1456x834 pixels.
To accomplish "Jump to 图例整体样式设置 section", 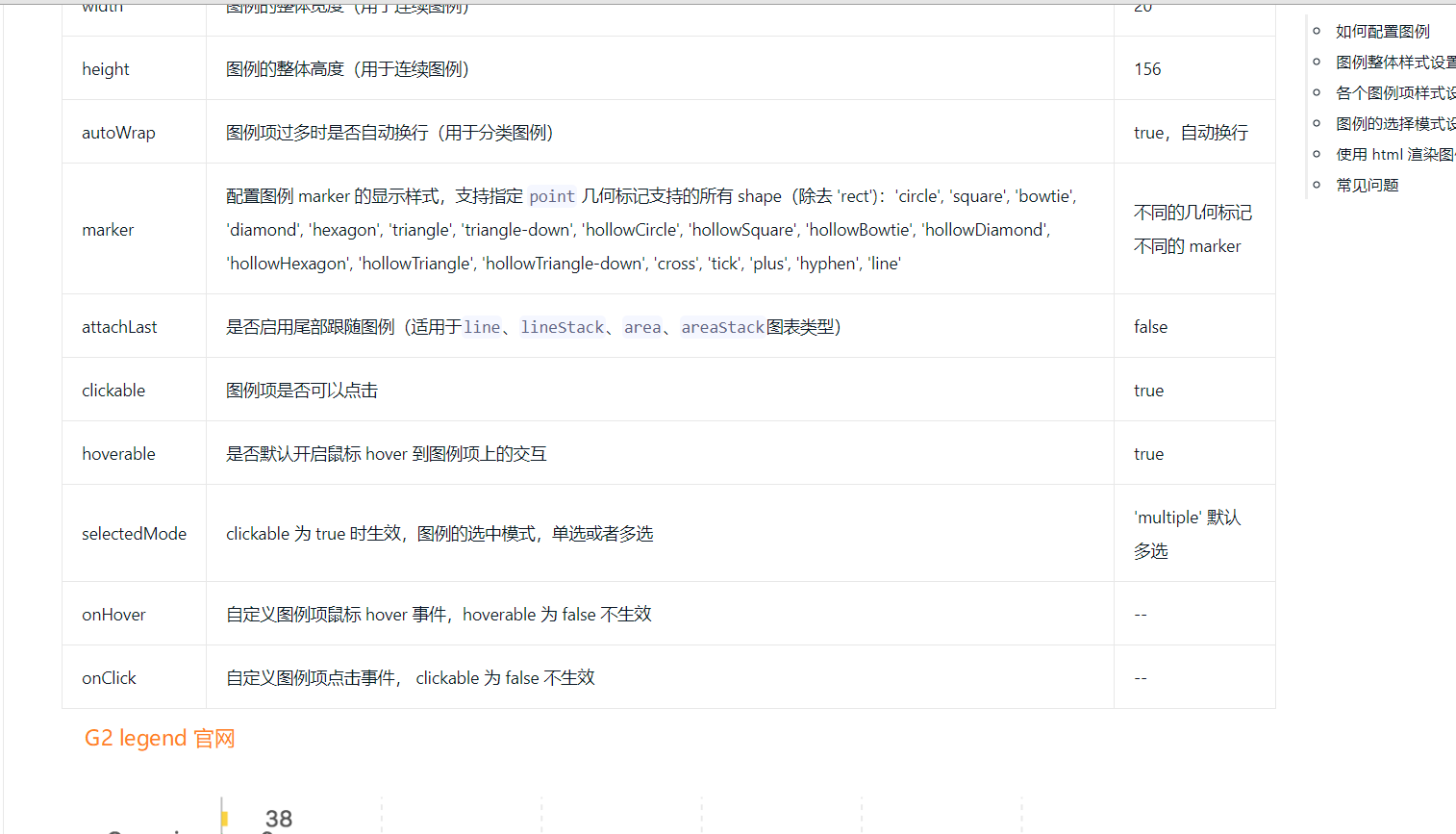I will [1395, 63].
